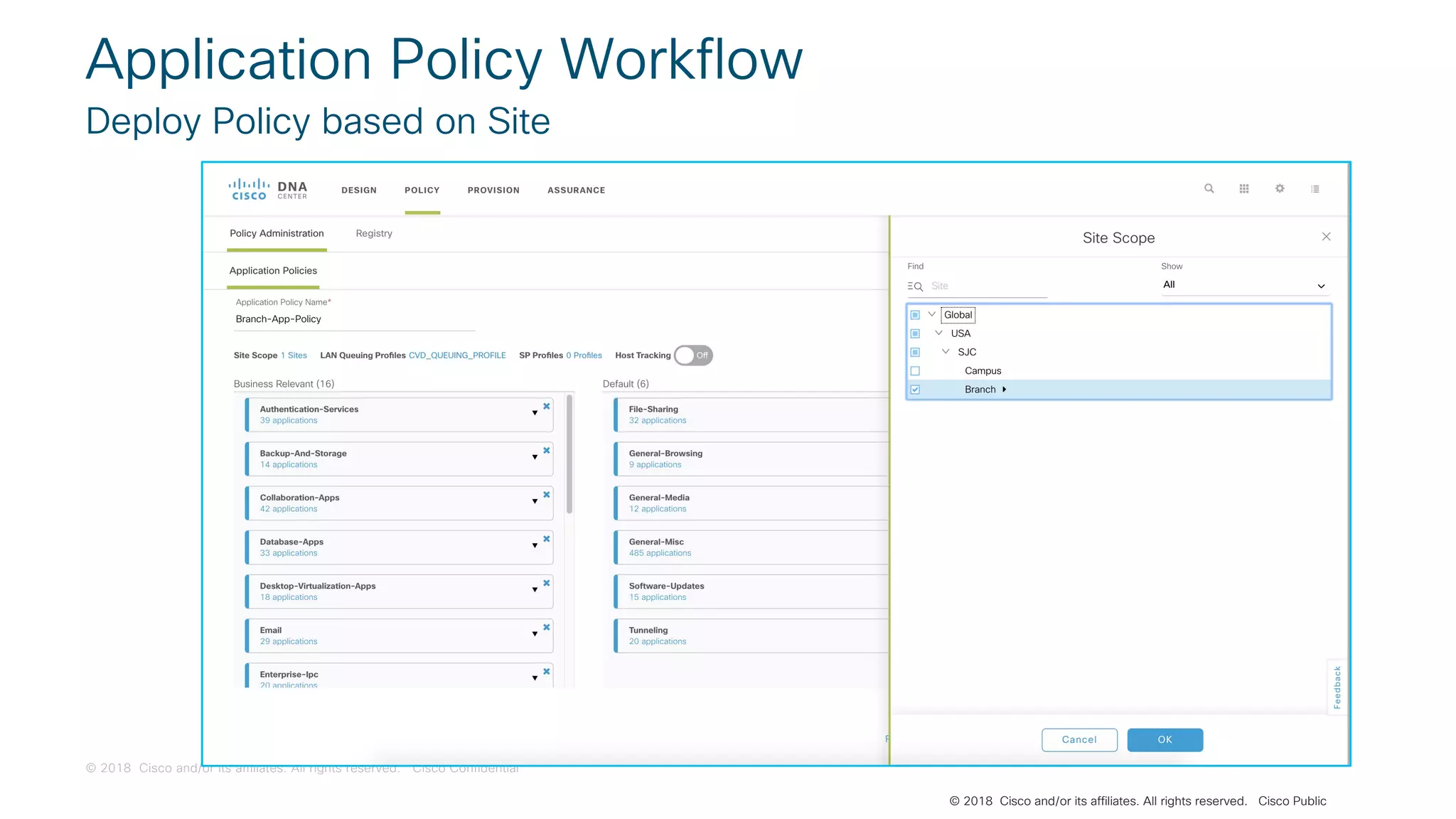Open the ASSURANCE menu
The width and height of the screenshot is (1456, 819).
pos(577,191)
